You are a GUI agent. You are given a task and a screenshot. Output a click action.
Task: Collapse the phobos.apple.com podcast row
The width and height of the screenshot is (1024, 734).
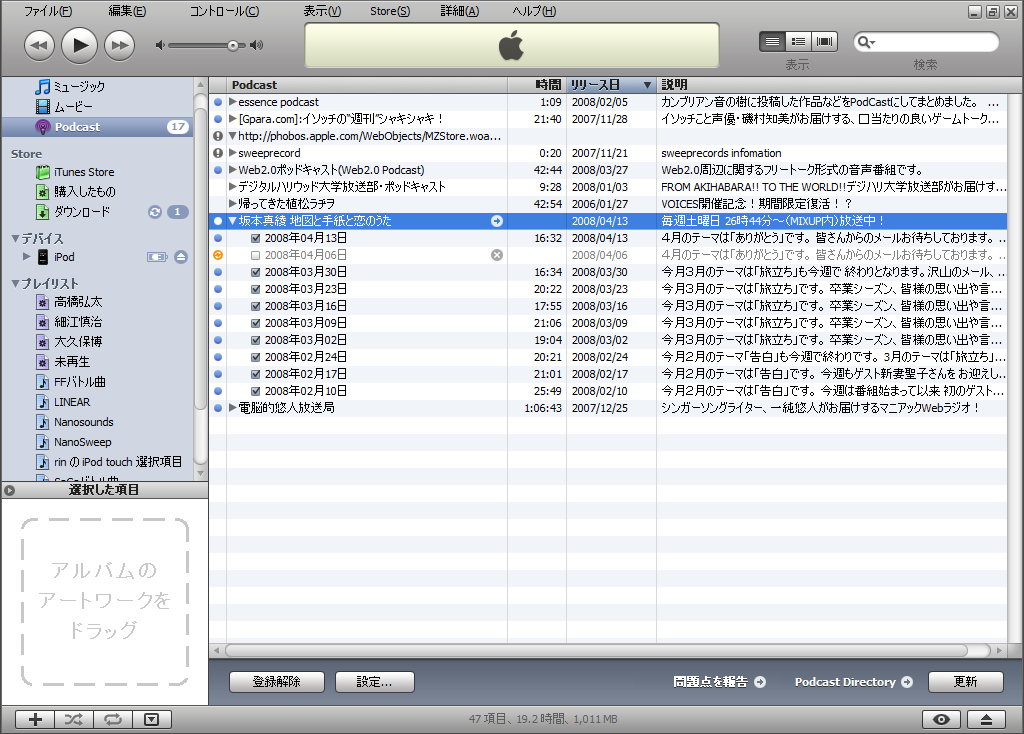pos(232,136)
